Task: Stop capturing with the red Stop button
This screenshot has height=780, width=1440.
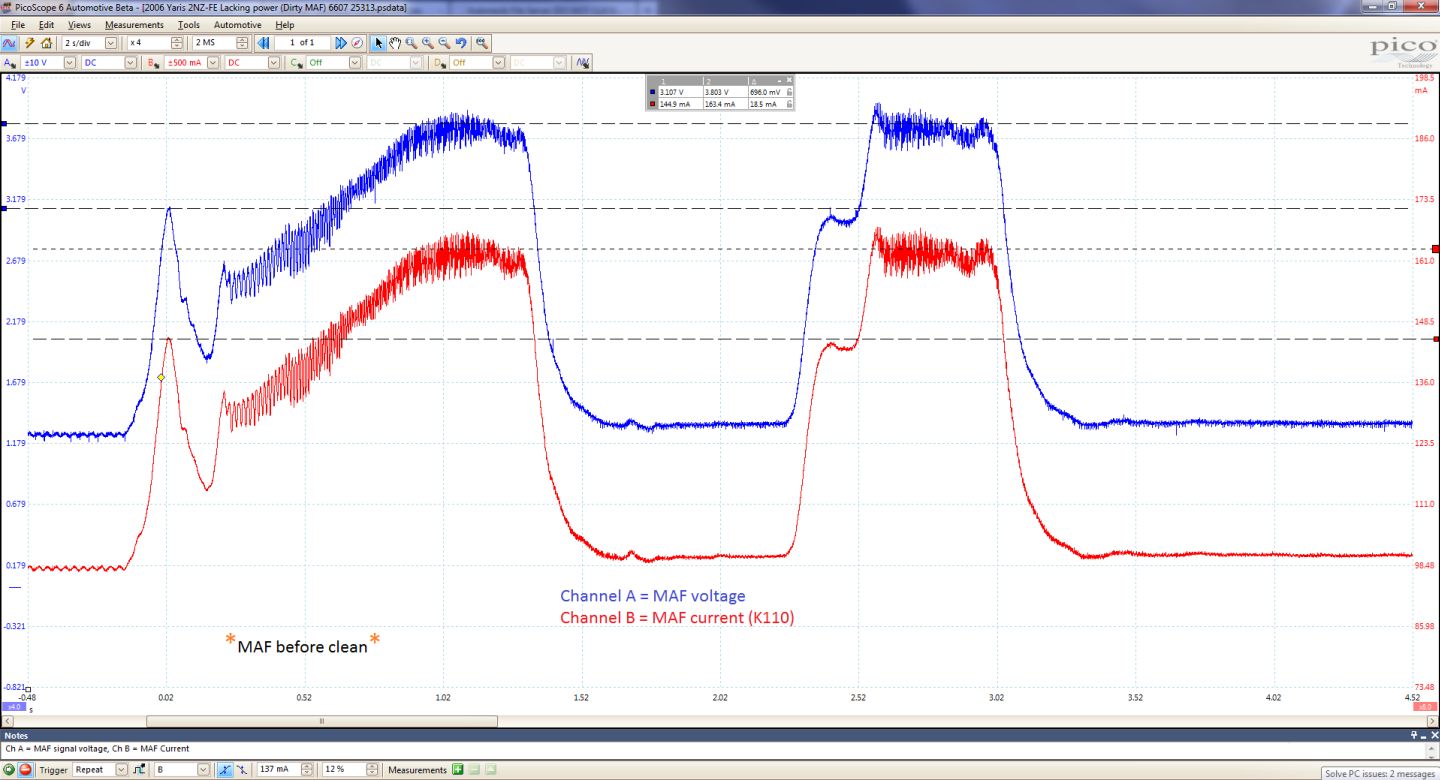Action: coord(25,770)
